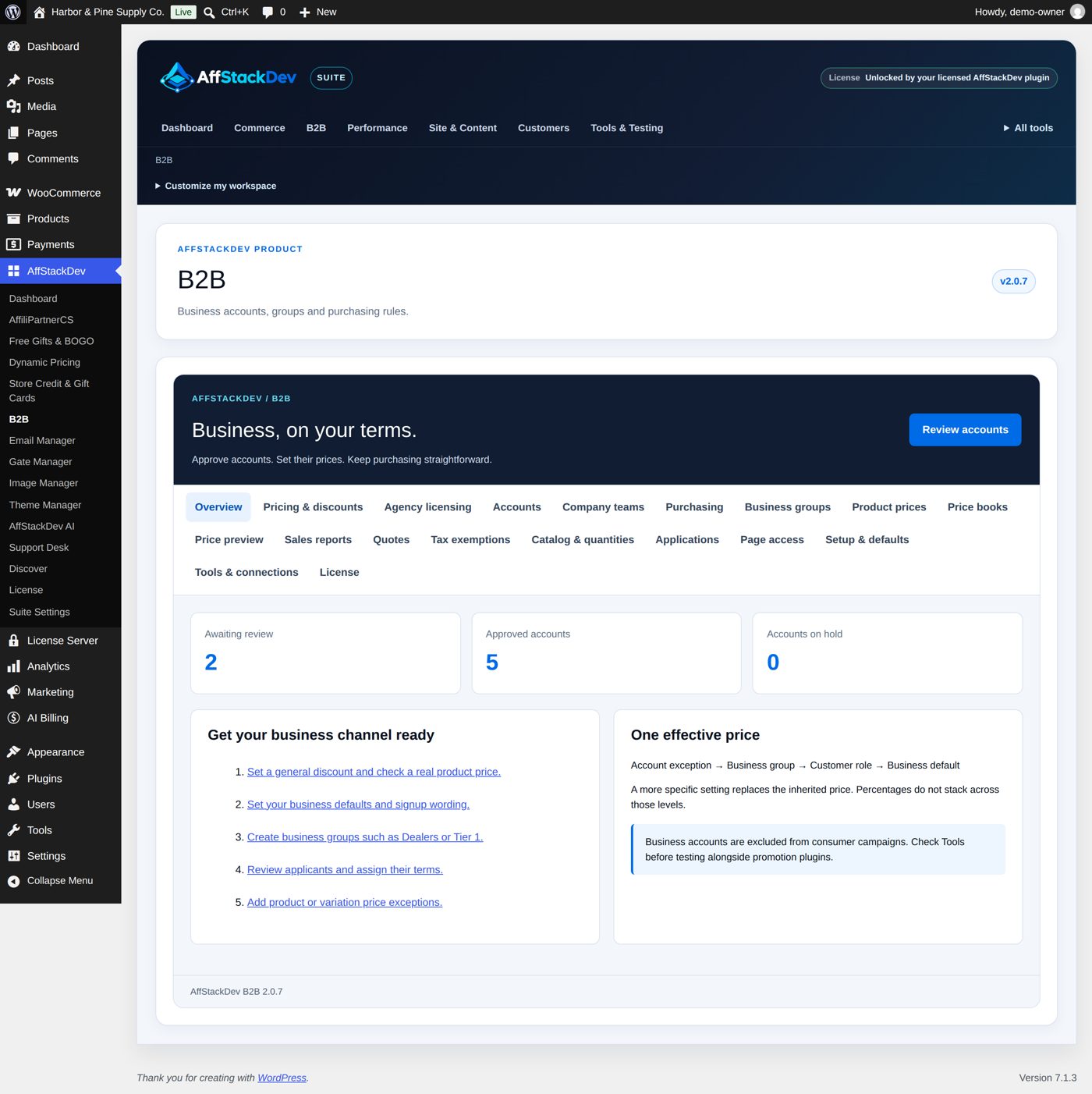Click the Plugins plug icon
Image resolution: width=1092 pixels, height=1094 pixels.
tap(13, 779)
